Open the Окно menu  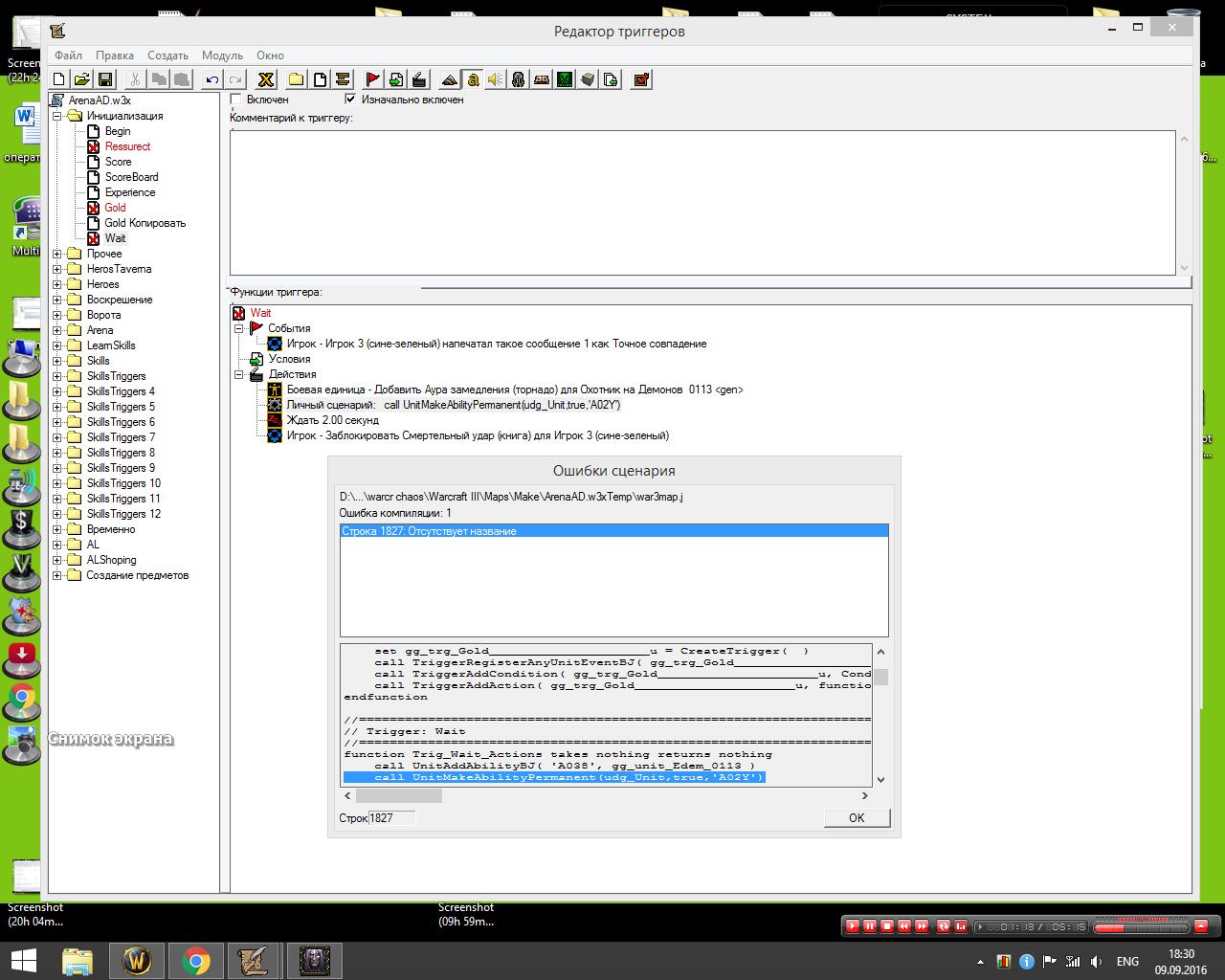(x=270, y=56)
